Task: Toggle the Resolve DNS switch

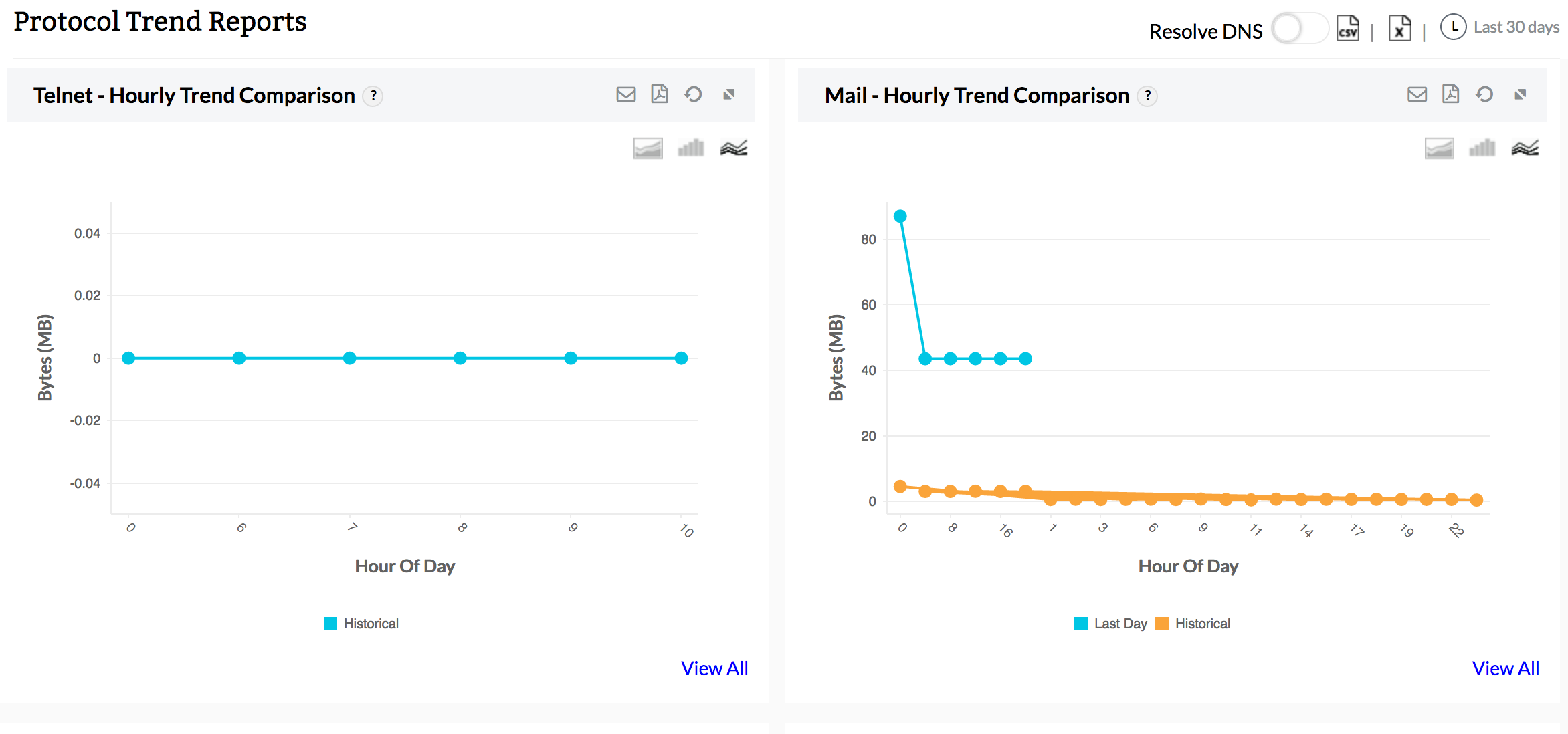Action: (1298, 29)
